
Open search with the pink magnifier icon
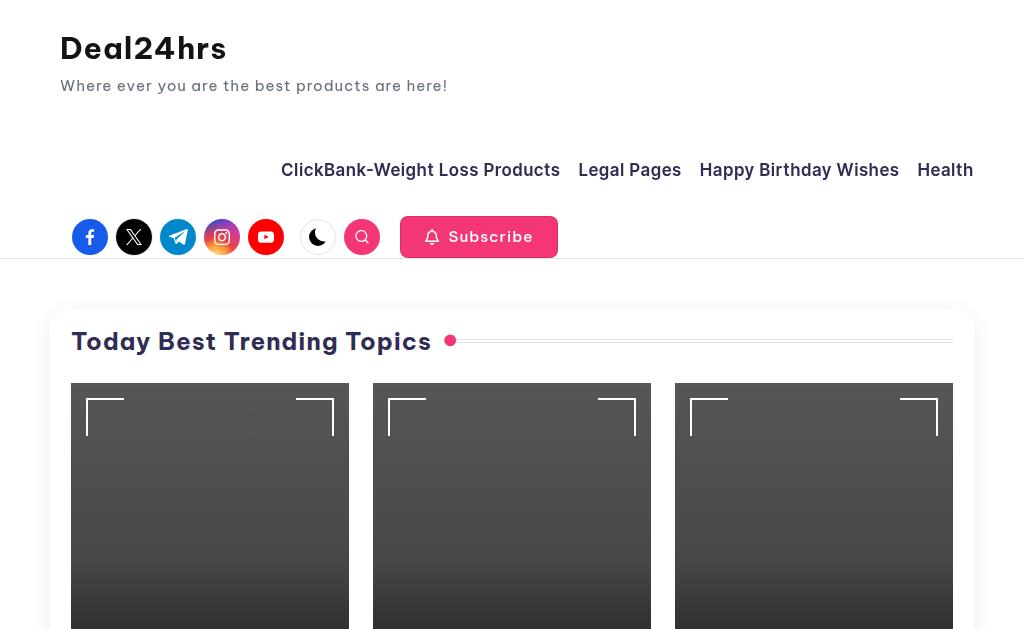362,237
